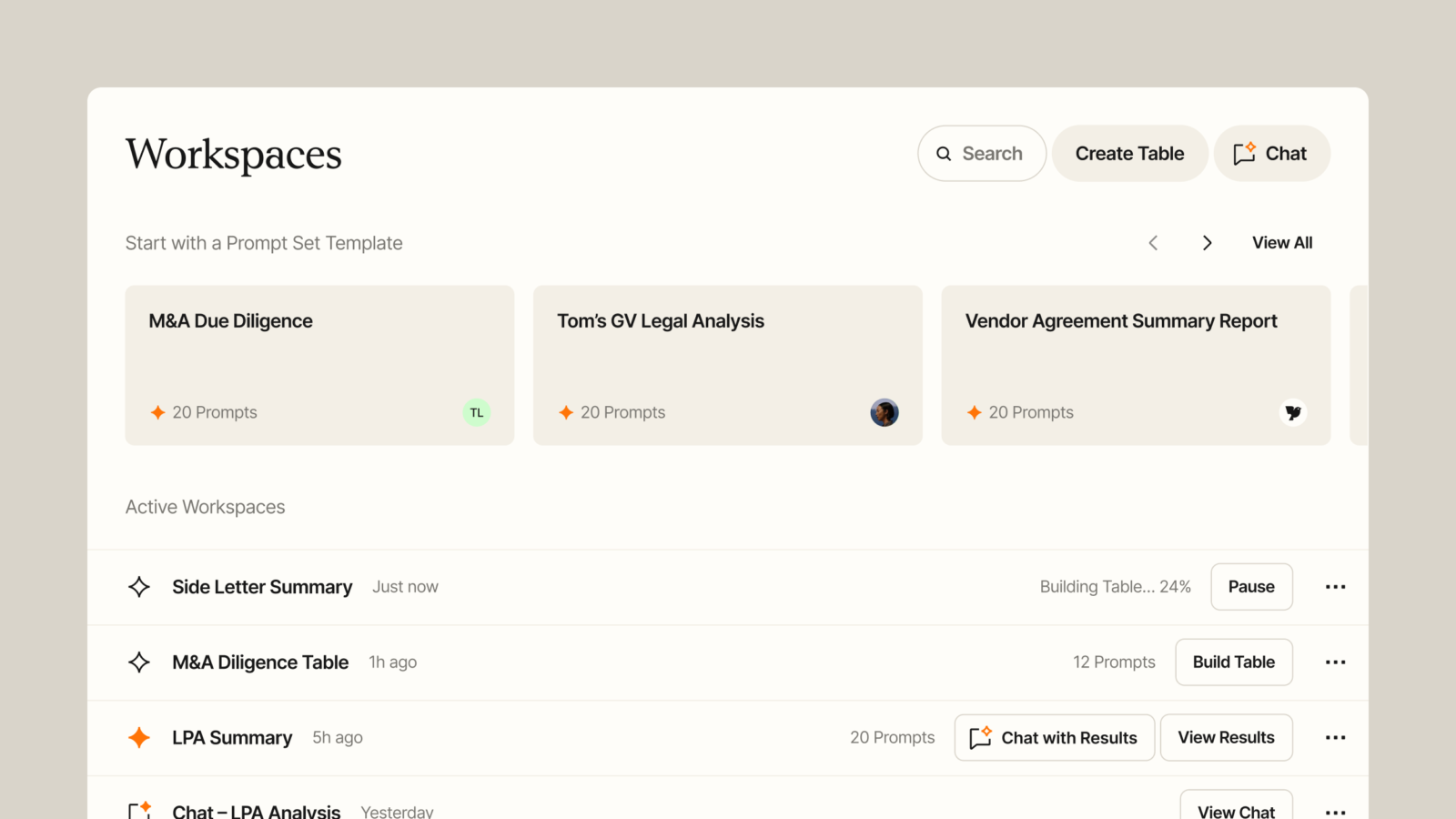Click the magnifier icon in Search
The height and width of the screenshot is (819, 1456).
[x=944, y=154]
